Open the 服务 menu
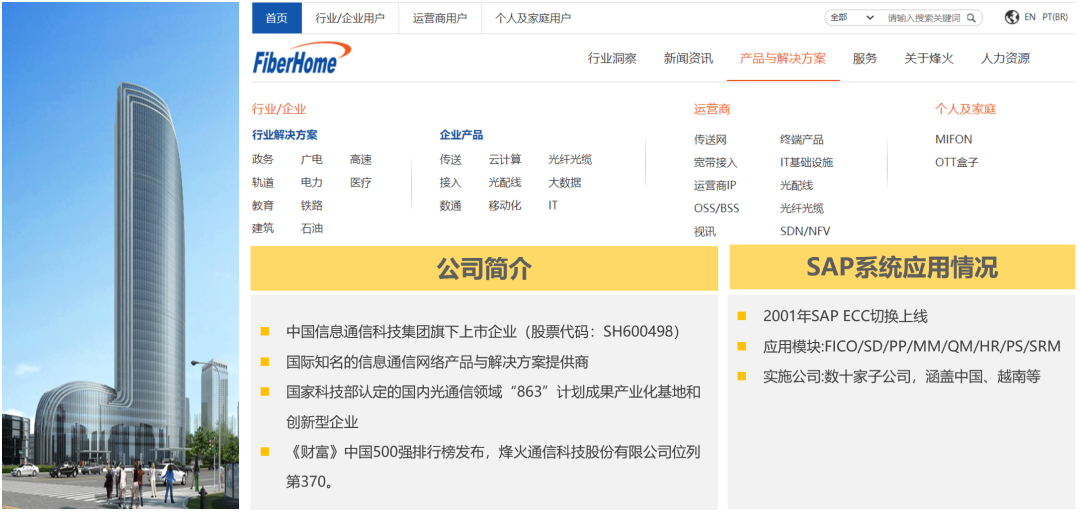Viewport: 1080px width, 512px height. pyautogui.click(x=865, y=59)
